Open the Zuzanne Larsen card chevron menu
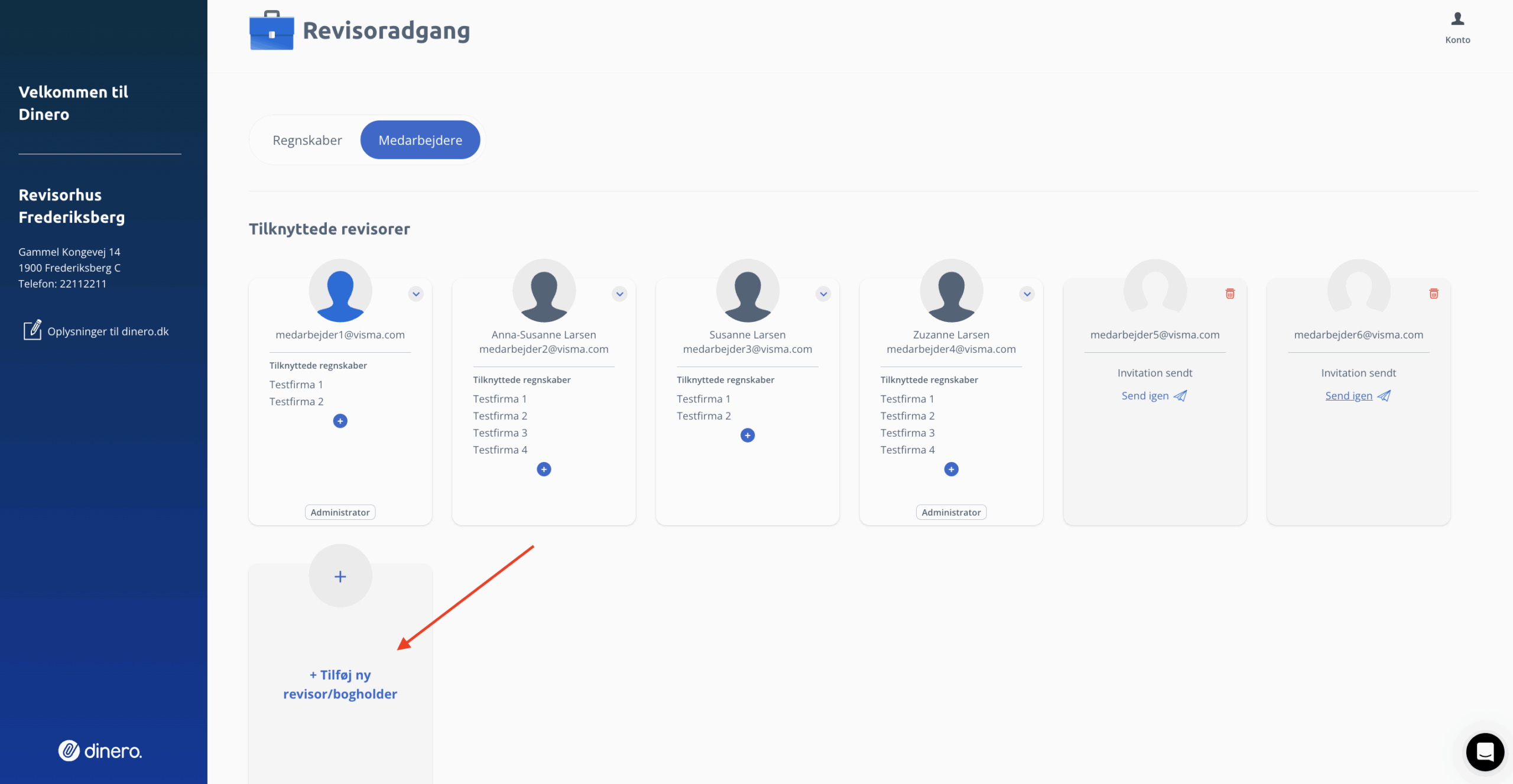This screenshot has width=1513, height=784. pyautogui.click(x=1027, y=294)
